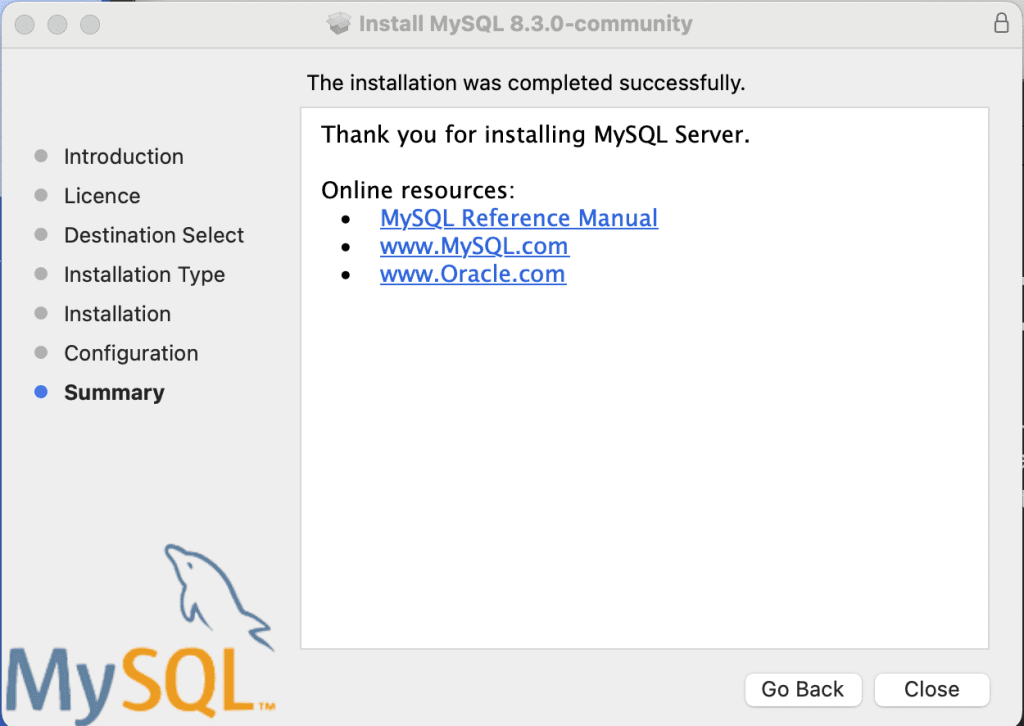Click the Configuration step bullet

[40, 353]
